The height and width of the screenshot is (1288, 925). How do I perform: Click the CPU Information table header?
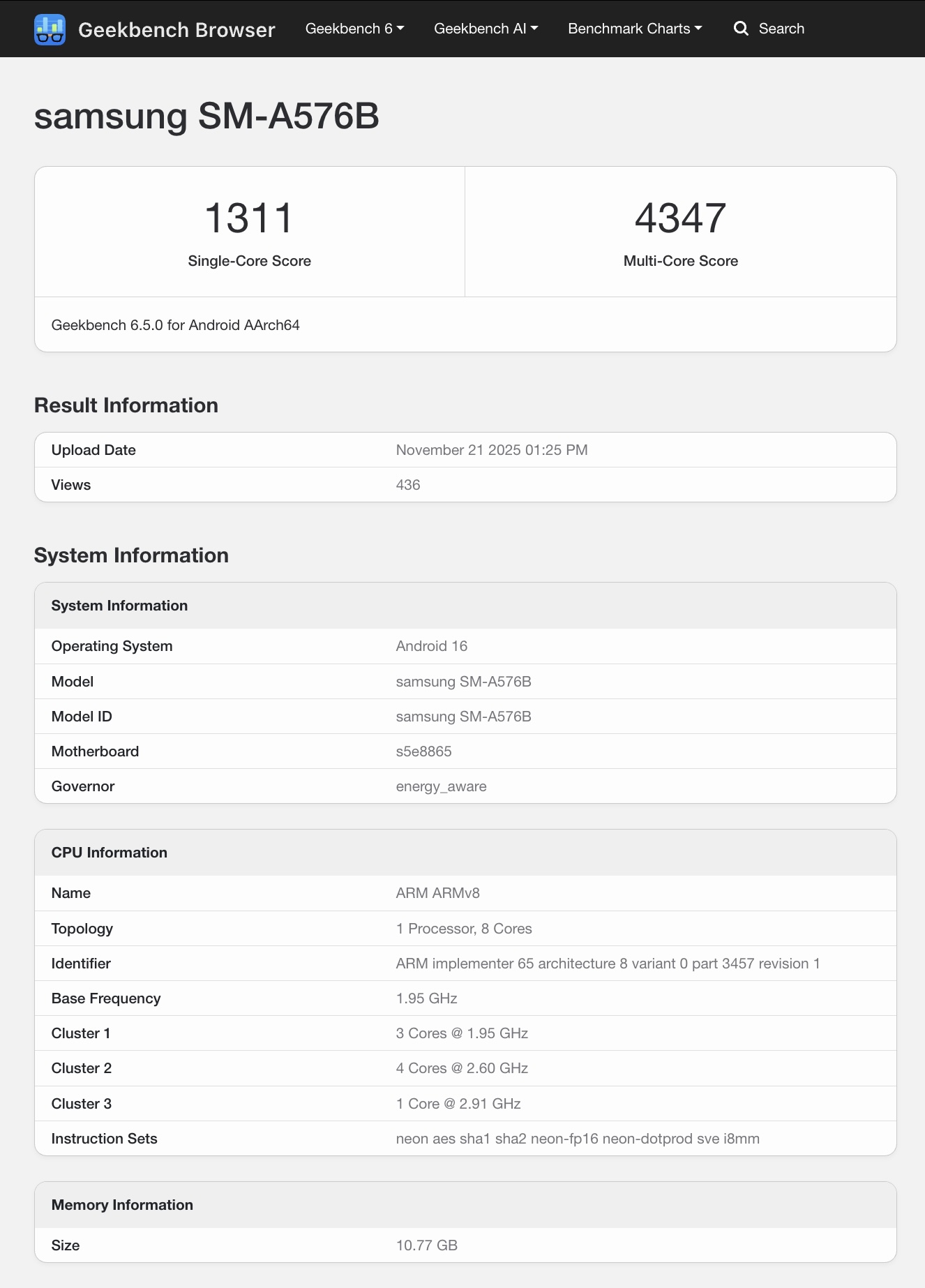465,853
